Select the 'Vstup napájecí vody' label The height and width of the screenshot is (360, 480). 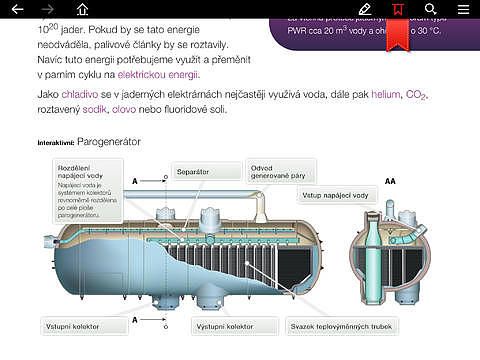337,195
